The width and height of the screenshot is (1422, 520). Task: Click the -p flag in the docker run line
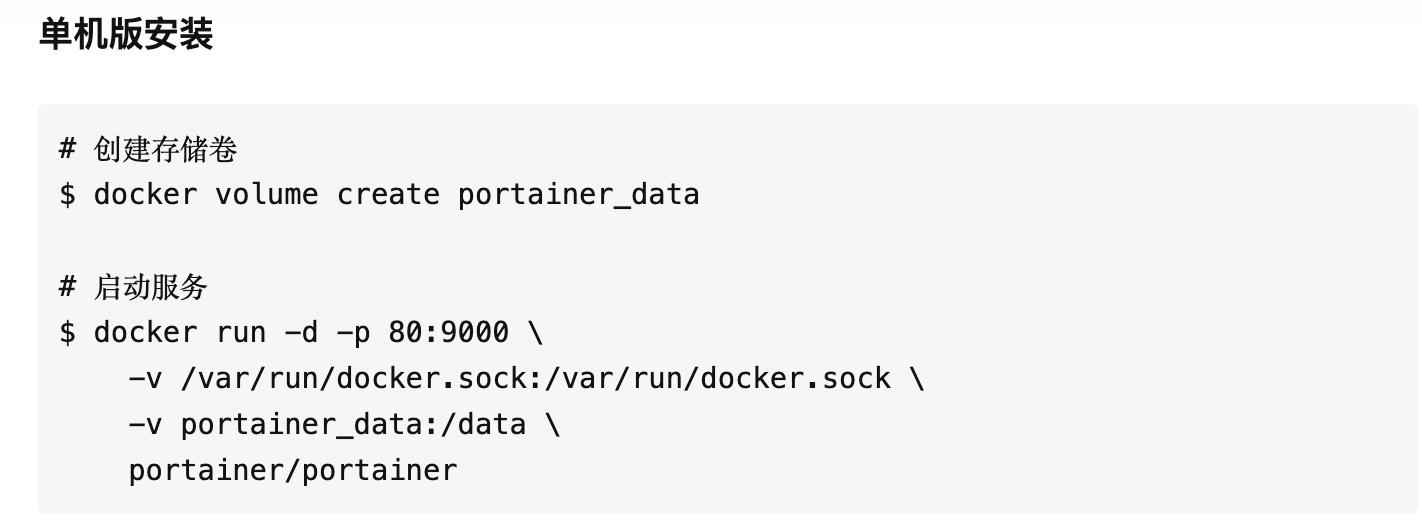coord(354,334)
